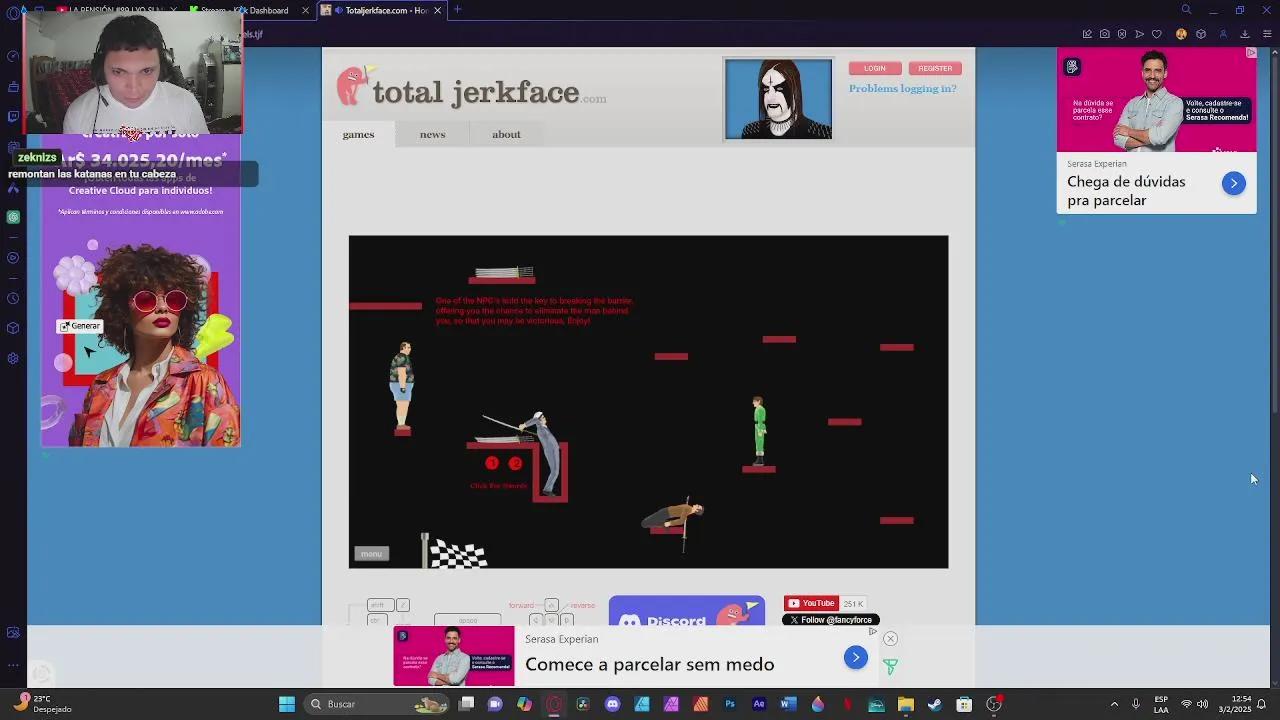
Task: Open OBS Studio from the taskbar
Action: [553, 704]
